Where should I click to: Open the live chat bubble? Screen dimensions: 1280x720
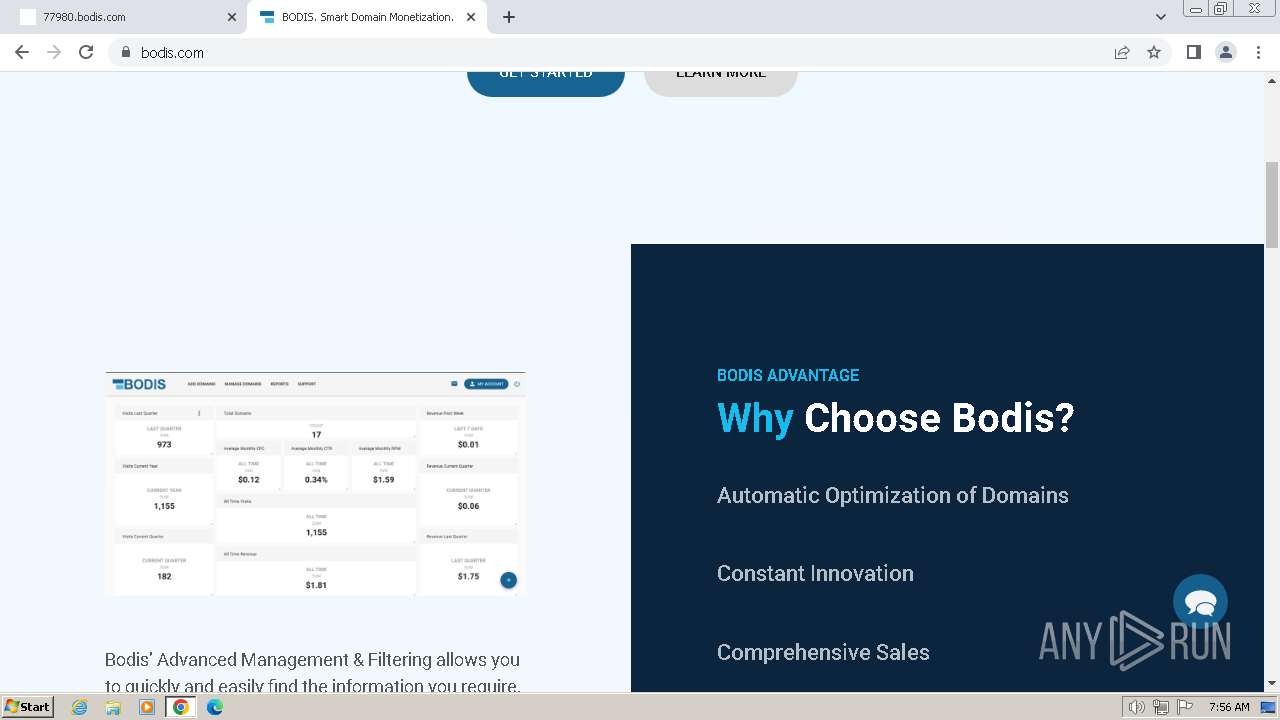tap(1200, 601)
